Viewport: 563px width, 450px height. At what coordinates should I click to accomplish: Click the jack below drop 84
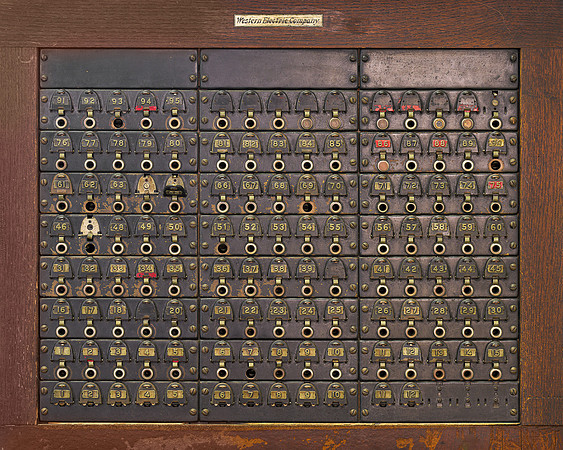(307, 165)
